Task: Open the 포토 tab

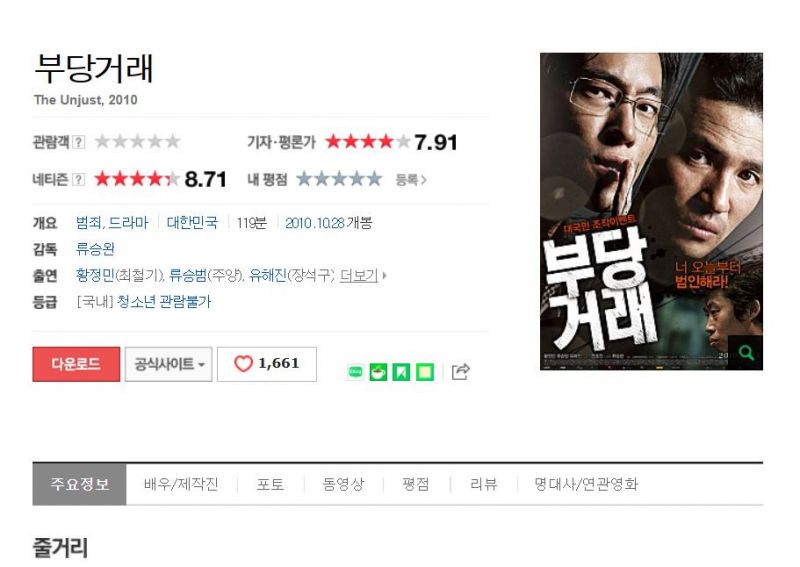Action: click(x=270, y=484)
